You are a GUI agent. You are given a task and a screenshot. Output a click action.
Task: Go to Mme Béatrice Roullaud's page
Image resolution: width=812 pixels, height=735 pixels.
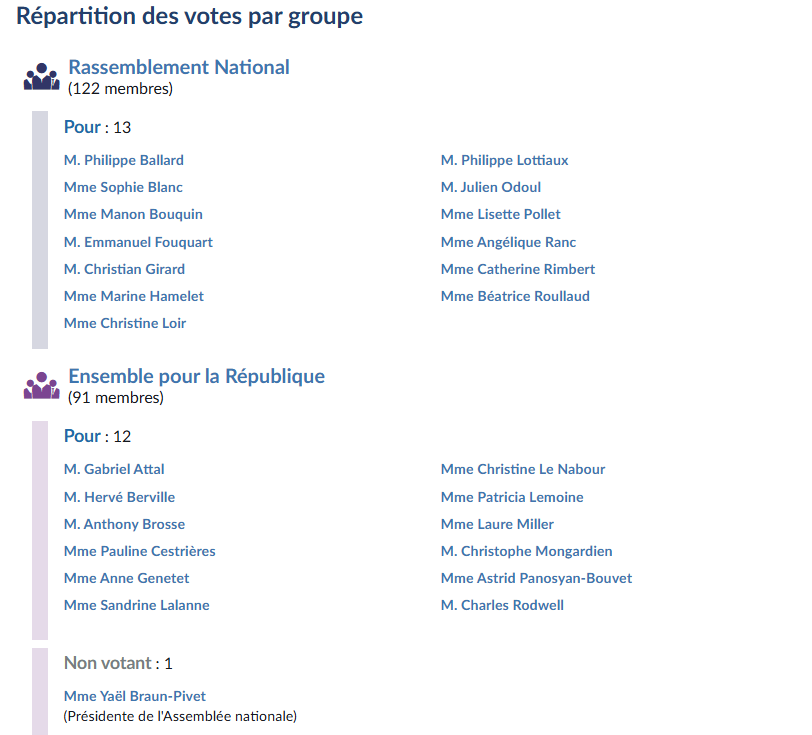[x=515, y=296]
